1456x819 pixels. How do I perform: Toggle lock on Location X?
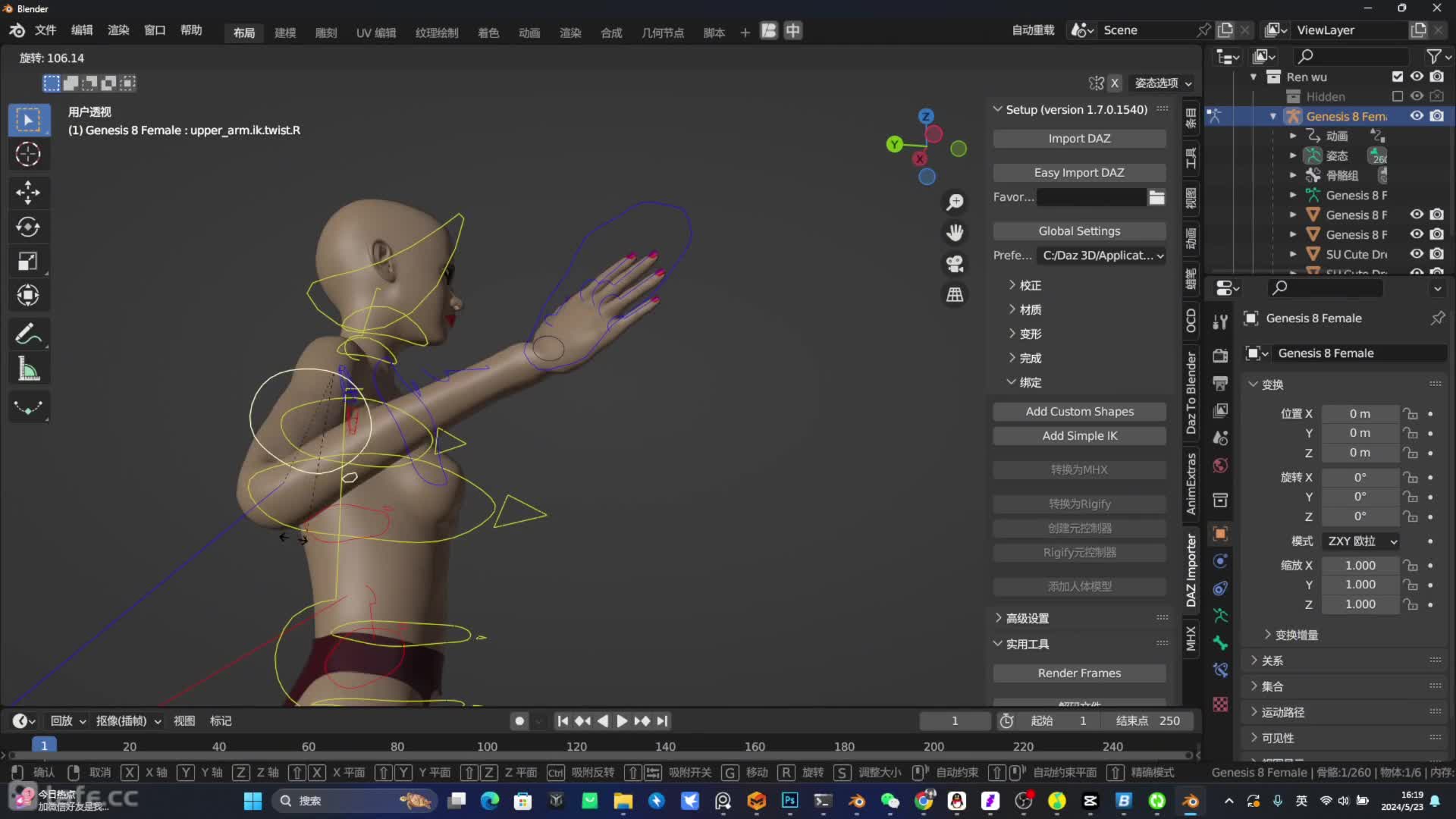click(1410, 414)
